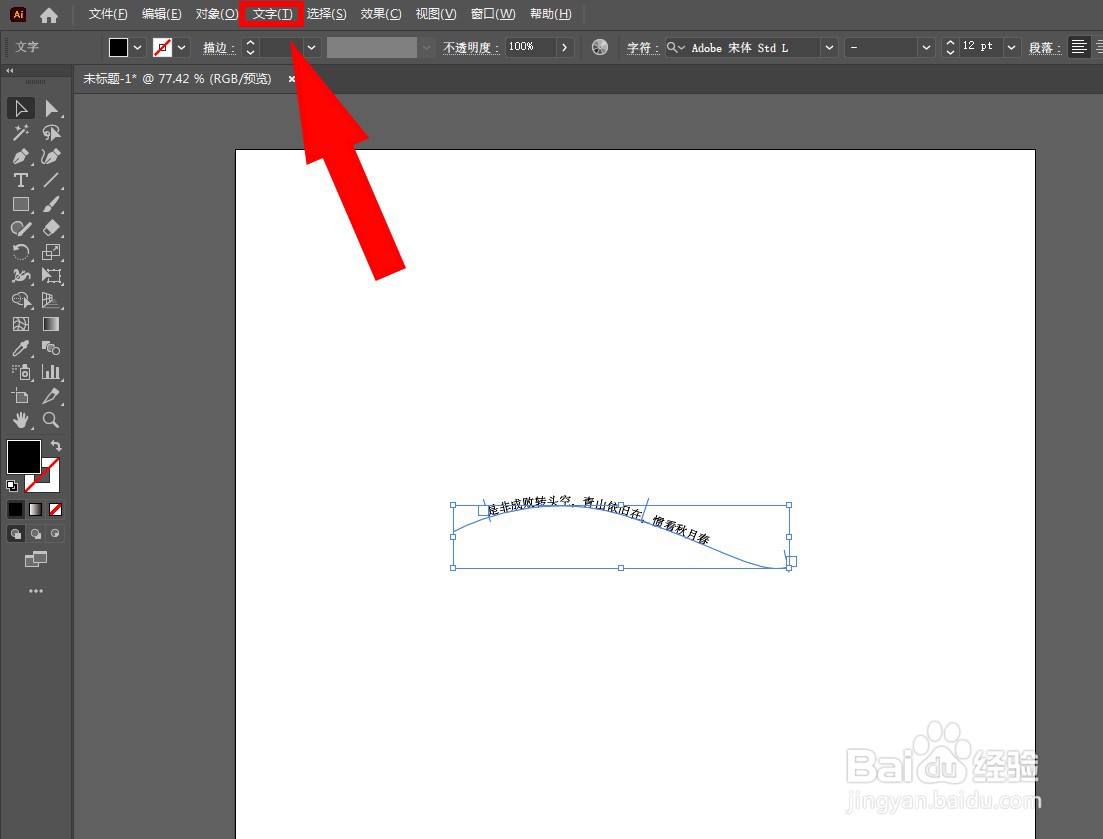
Task: Select the Gradient tool
Action: [51, 324]
